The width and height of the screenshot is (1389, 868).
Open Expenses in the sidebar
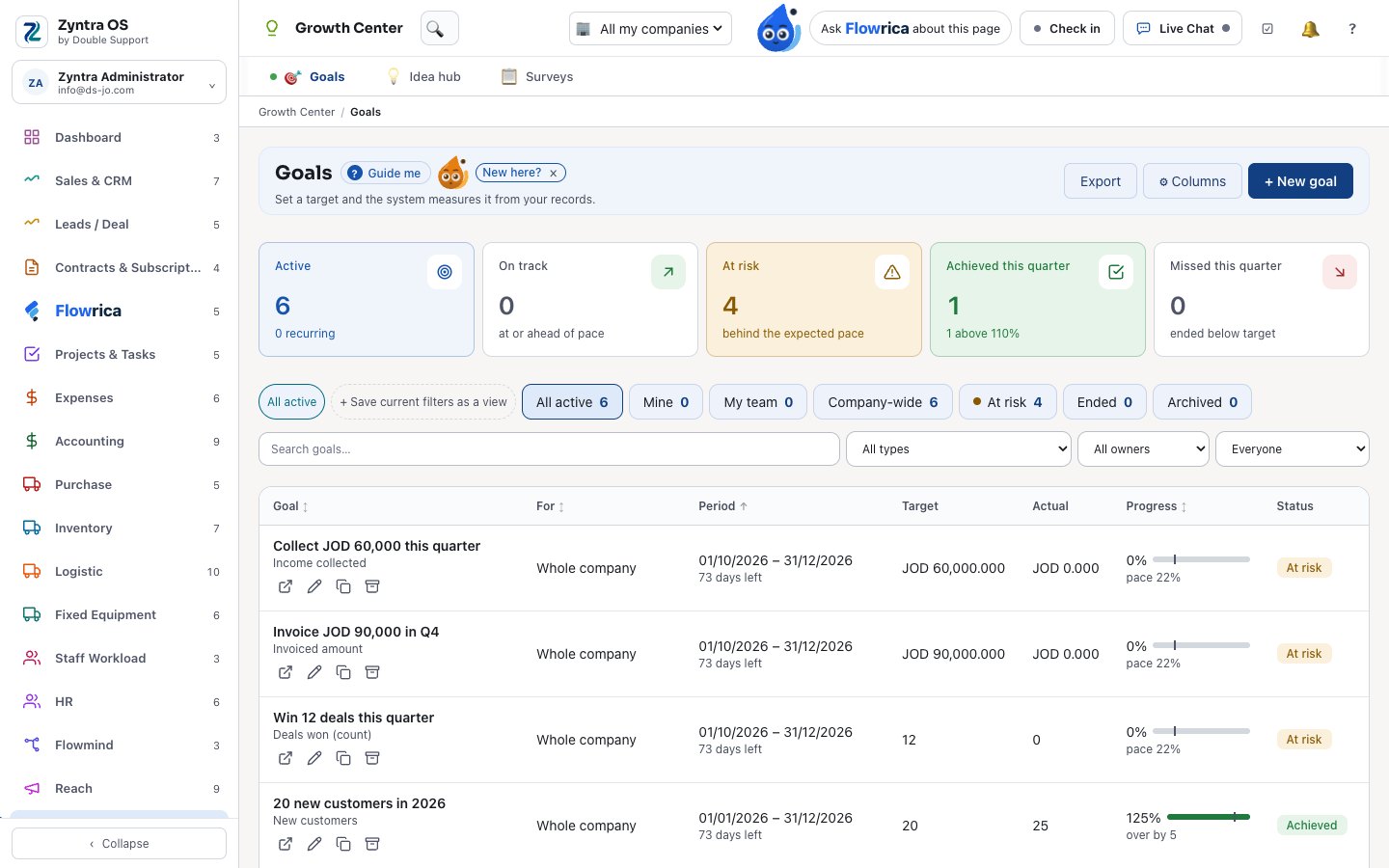(x=120, y=397)
